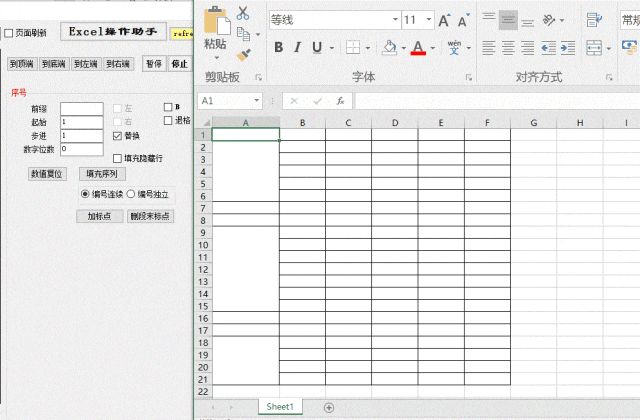Click merge and center icon
This screenshot has width=640, height=420.
(594, 48)
